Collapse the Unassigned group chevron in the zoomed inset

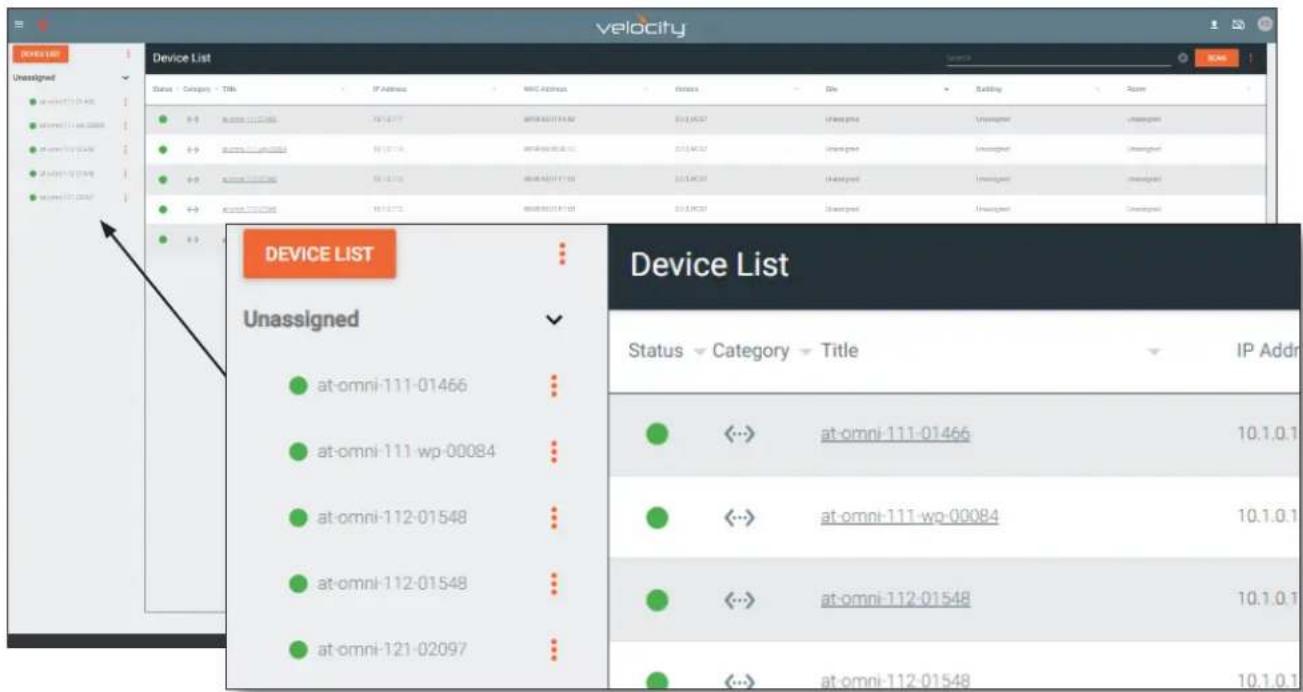pos(553,321)
